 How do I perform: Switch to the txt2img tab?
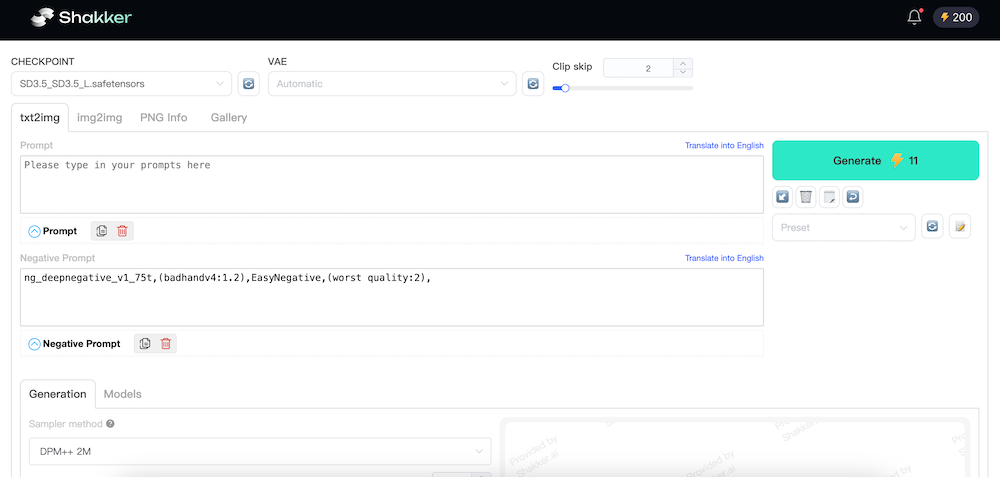point(40,117)
